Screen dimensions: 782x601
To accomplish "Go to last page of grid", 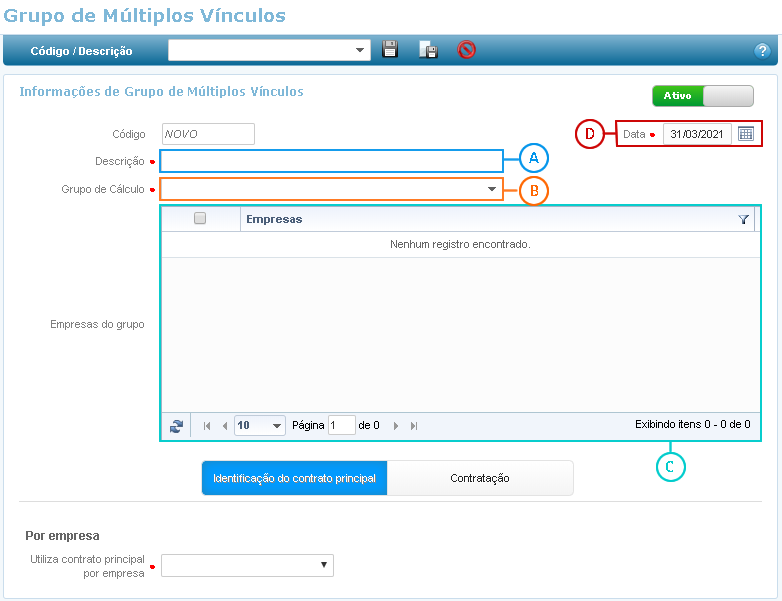I will (414, 426).
